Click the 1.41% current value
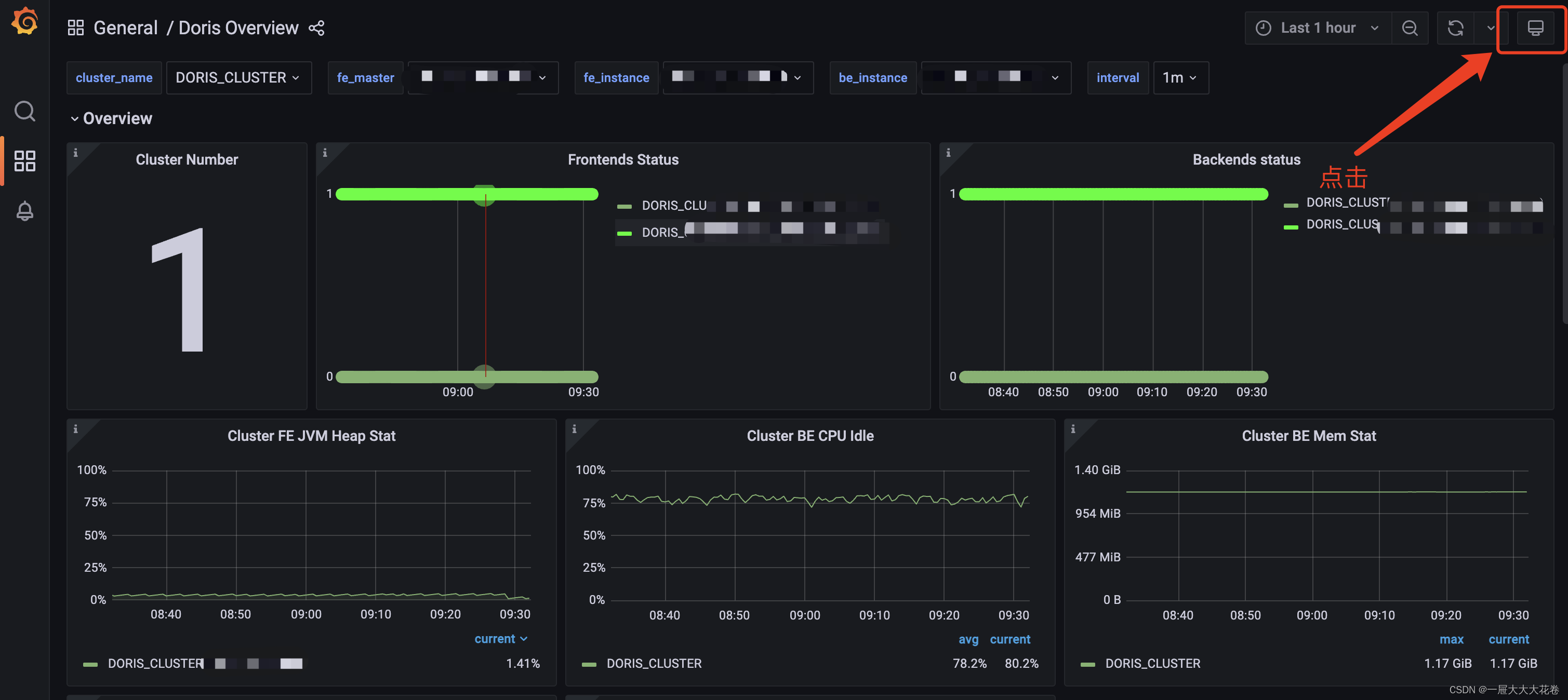This screenshot has width=1568, height=700. point(523,664)
